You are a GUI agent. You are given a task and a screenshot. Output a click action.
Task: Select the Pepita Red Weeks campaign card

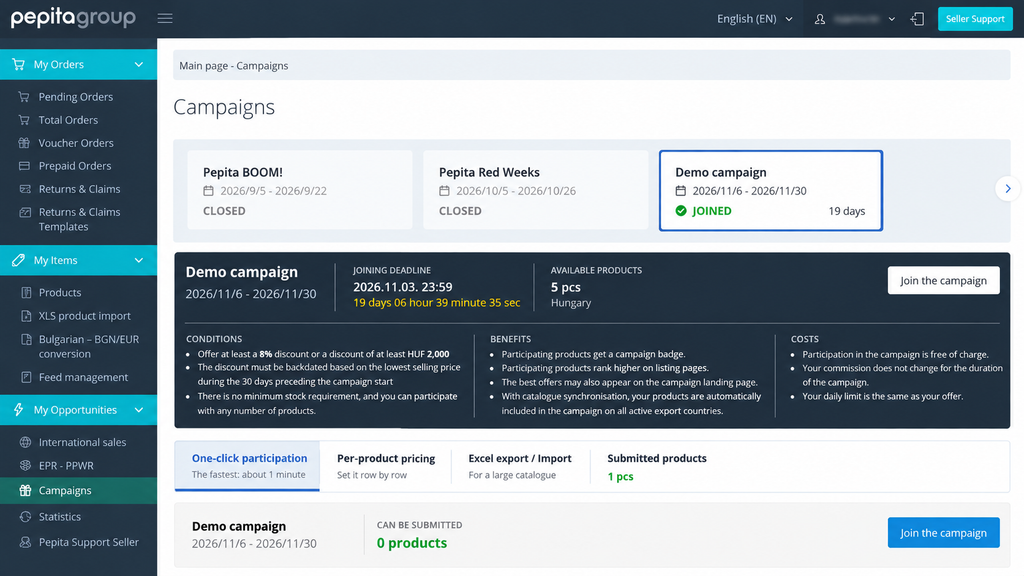point(536,190)
